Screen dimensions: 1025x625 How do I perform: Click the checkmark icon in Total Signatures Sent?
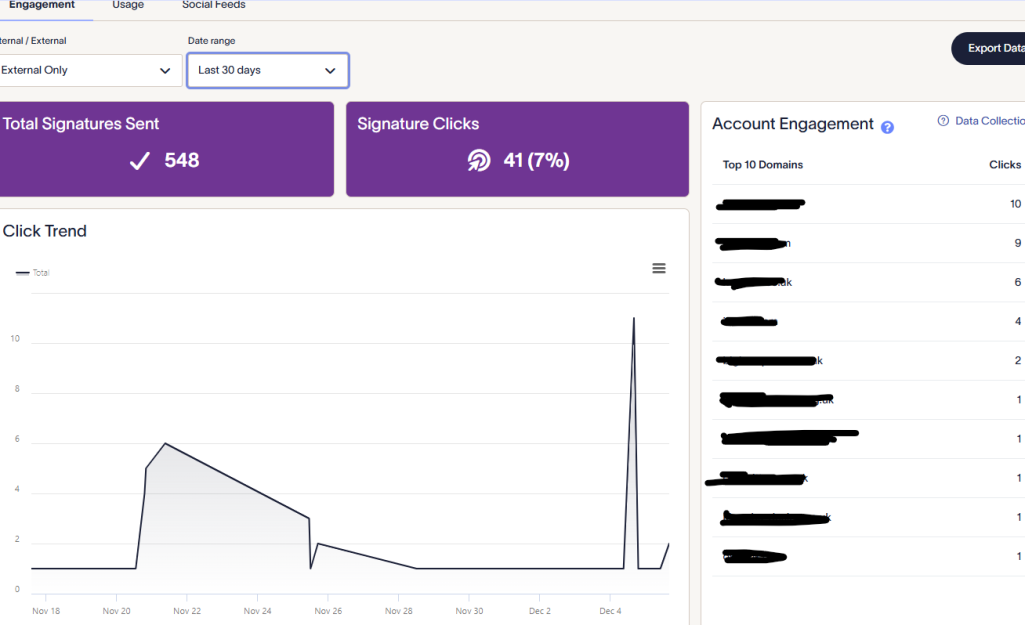click(140, 161)
